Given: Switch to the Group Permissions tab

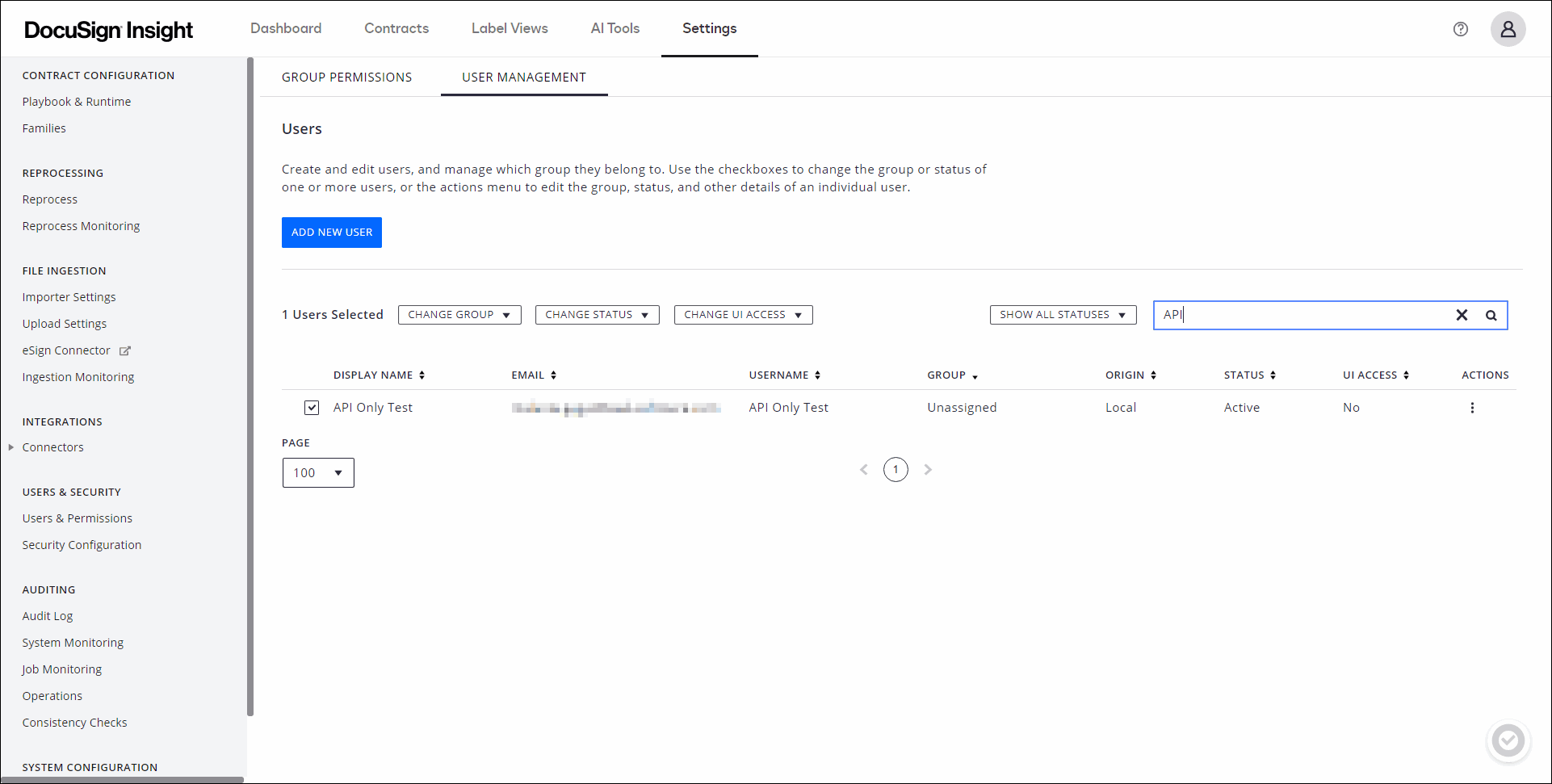Looking at the screenshot, I should pyautogui.click(x=346, y=78).
